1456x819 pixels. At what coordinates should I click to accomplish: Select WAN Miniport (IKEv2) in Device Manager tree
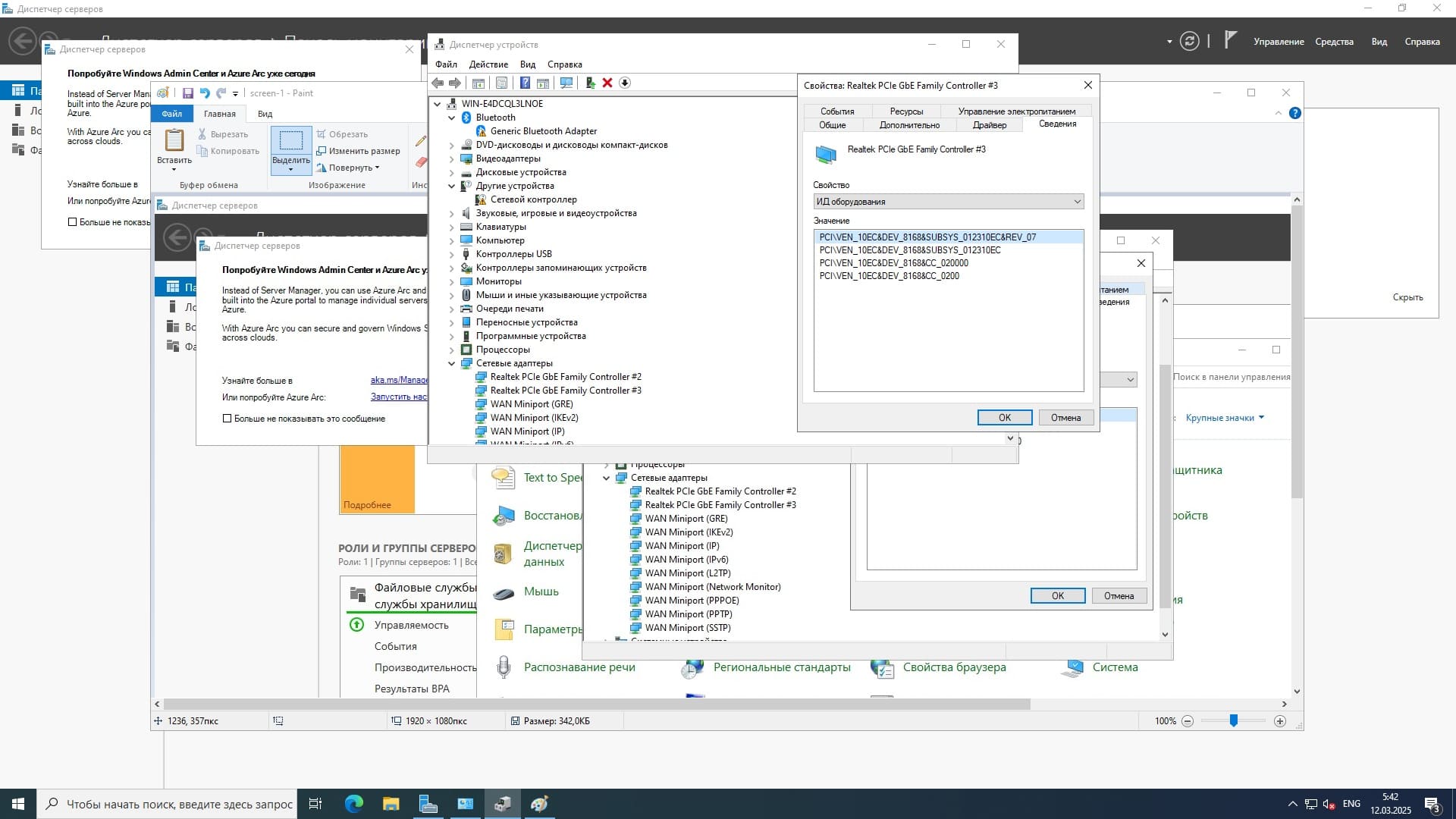(534, 418)
